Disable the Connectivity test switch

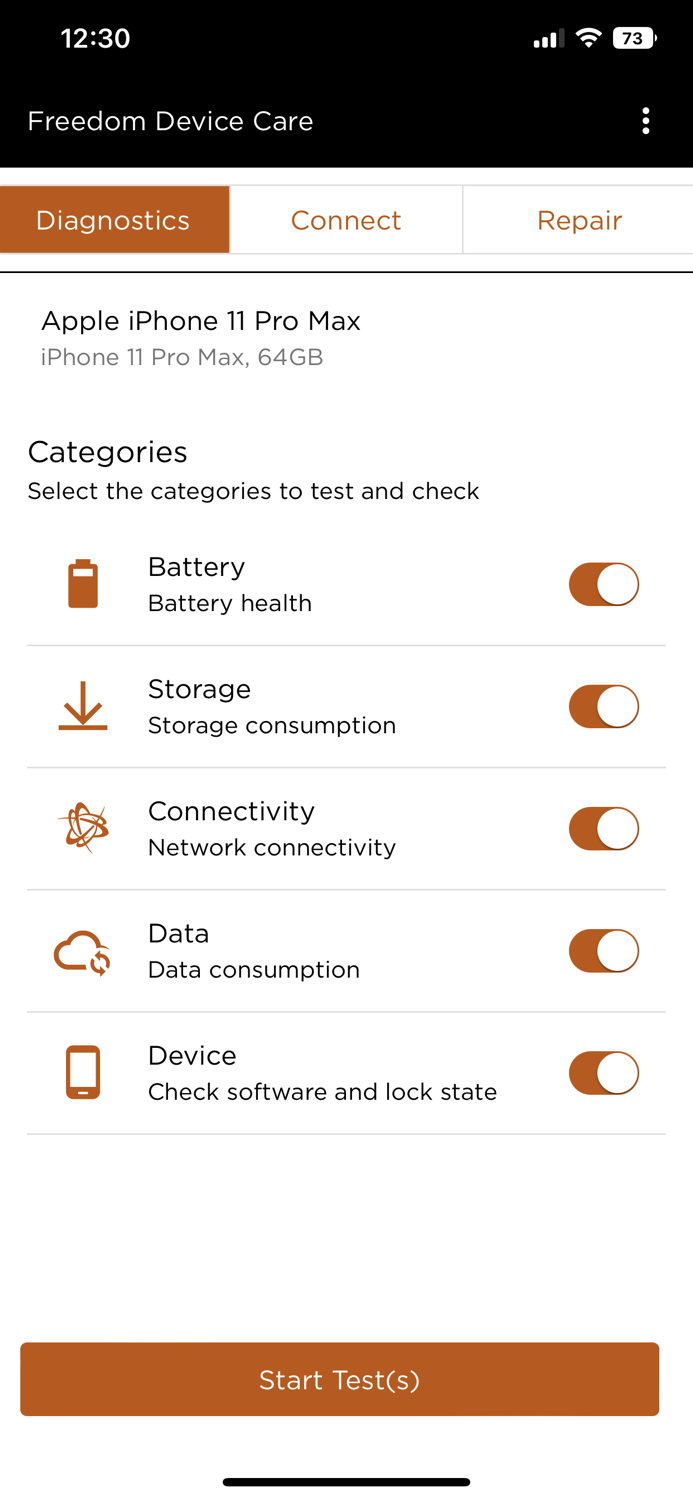(x=604, y=828)
